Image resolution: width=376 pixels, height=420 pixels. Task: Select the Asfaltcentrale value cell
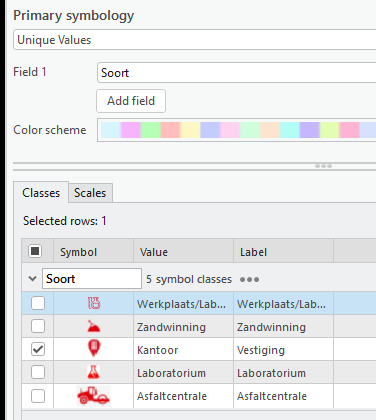(x=183, y=396)
